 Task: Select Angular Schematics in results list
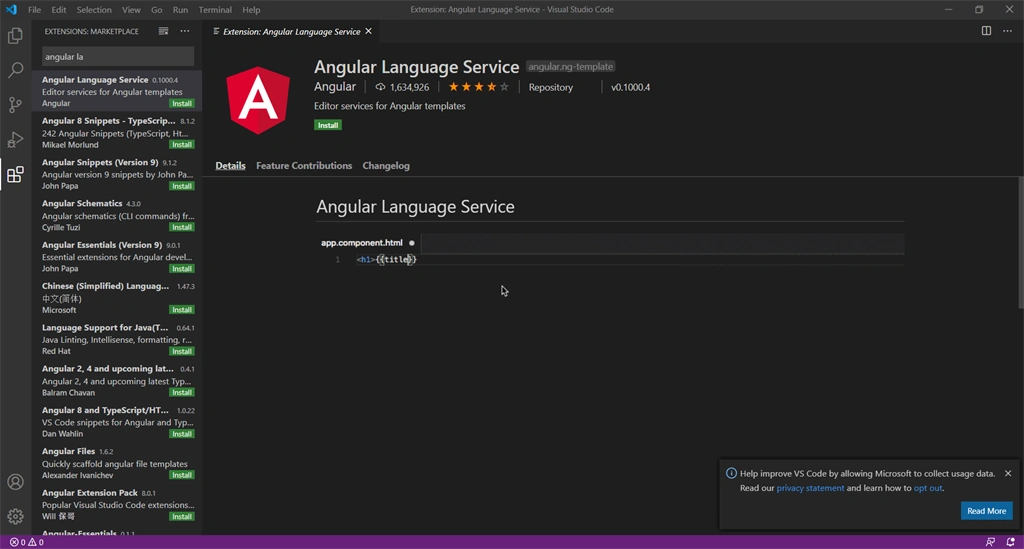(117, 215)
